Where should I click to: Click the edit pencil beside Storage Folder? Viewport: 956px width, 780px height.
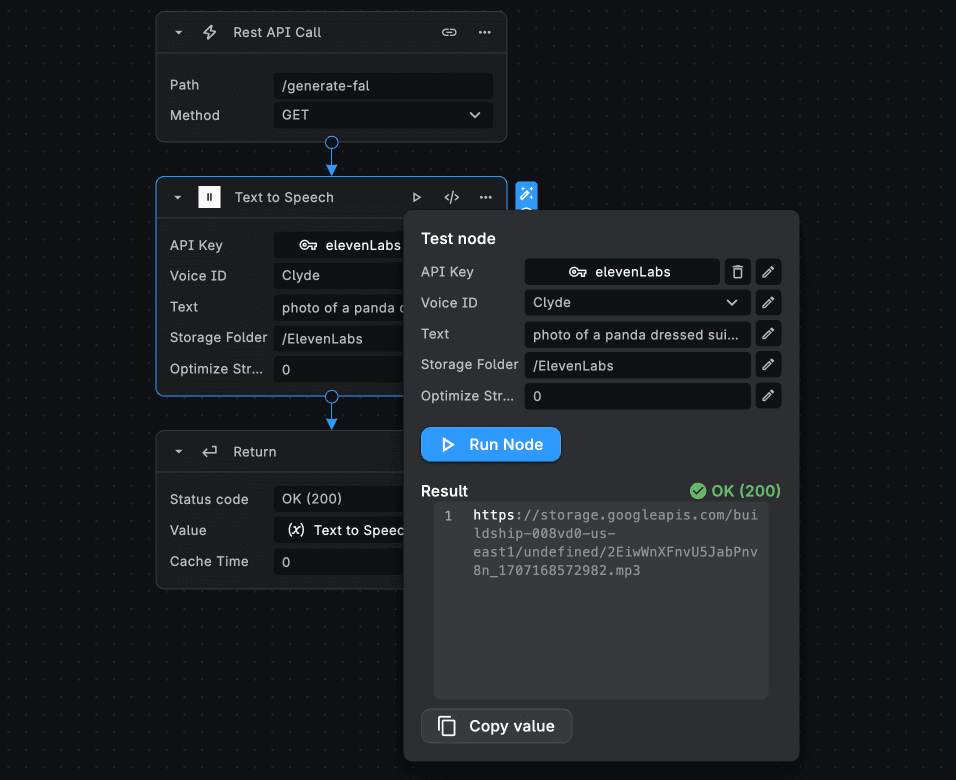click(768, 365)
